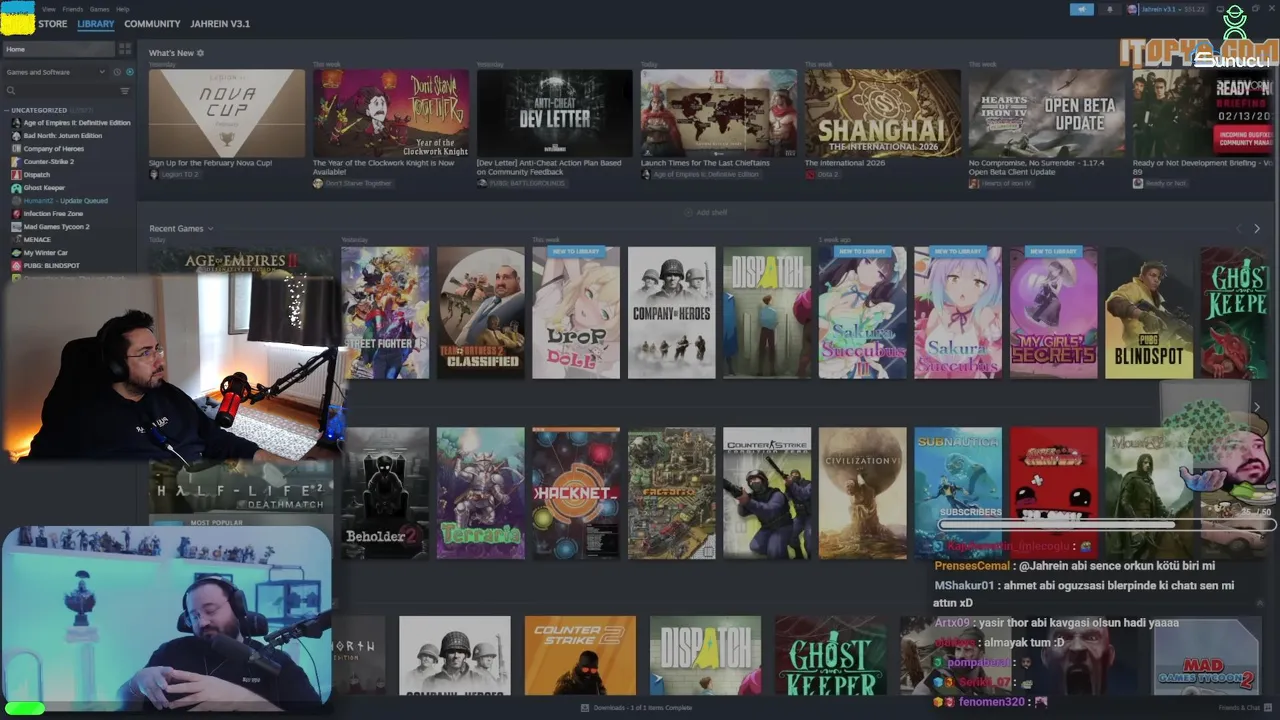
Task: Click the Company of Heroes sidebar icon
Action: 16,149
